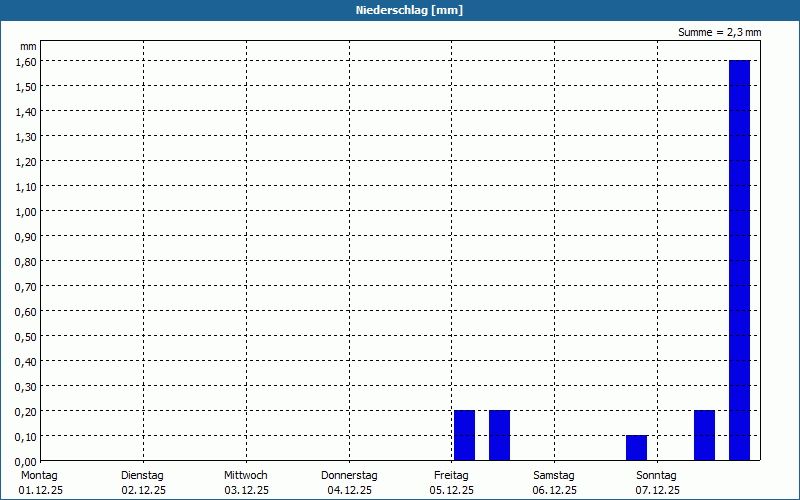The image size is (800, 500).
Task: Click the y-axis value '0,50'
Action: 26,337
